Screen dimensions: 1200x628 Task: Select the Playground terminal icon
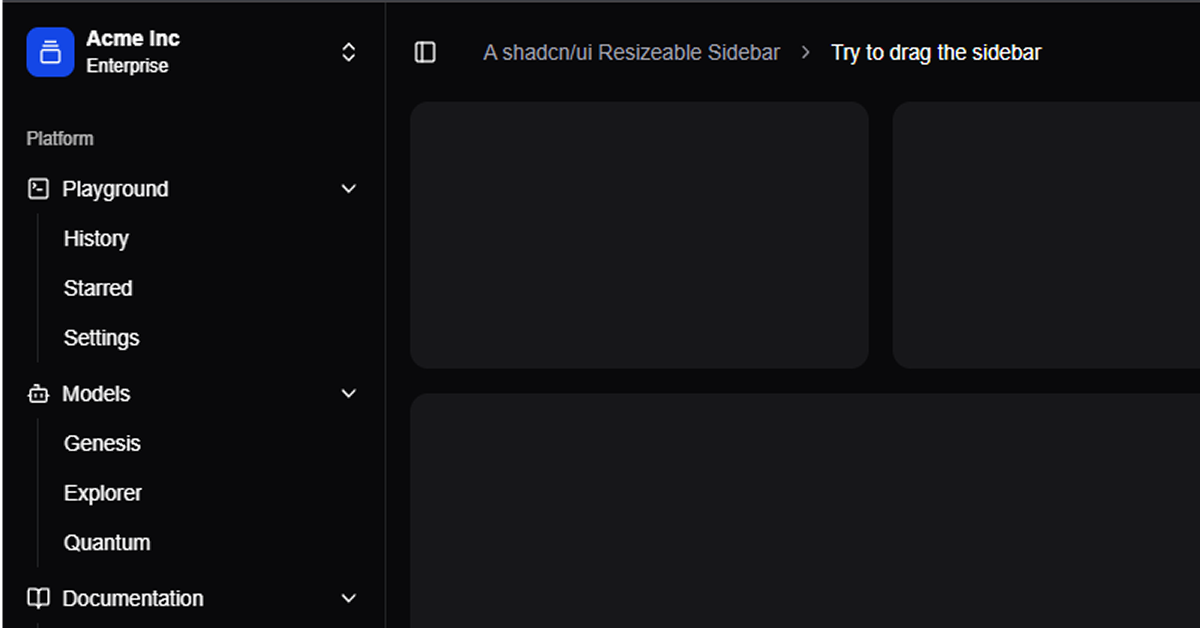[37, 188]
